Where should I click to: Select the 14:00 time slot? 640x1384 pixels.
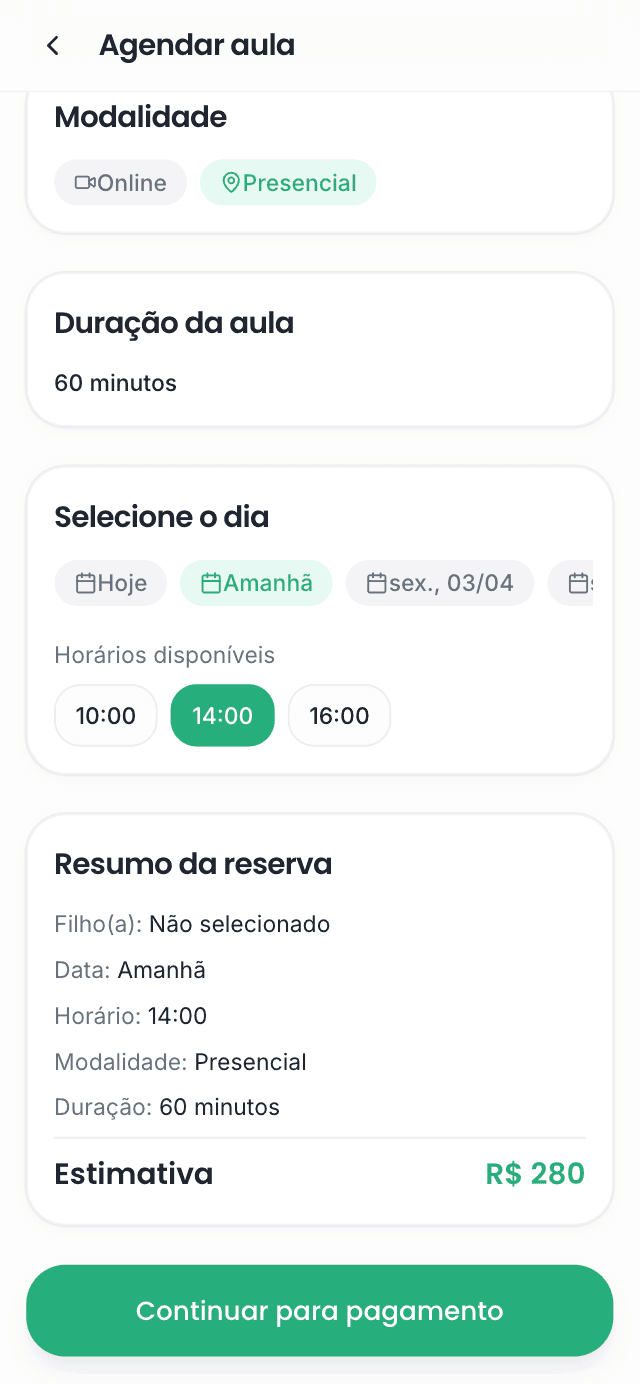(x=222, y=715)
